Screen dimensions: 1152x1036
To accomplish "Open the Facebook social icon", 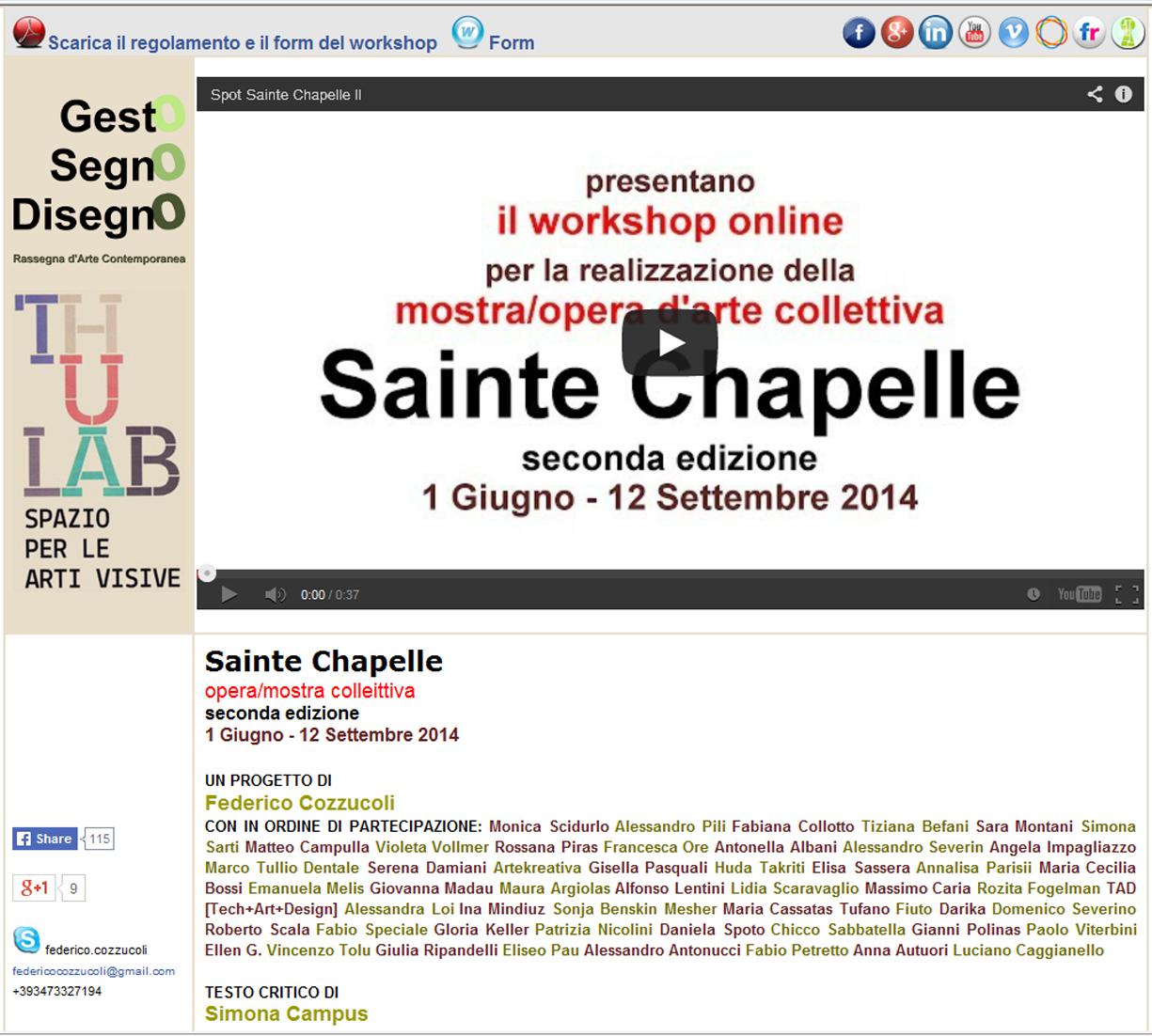I will click(859, 33).
